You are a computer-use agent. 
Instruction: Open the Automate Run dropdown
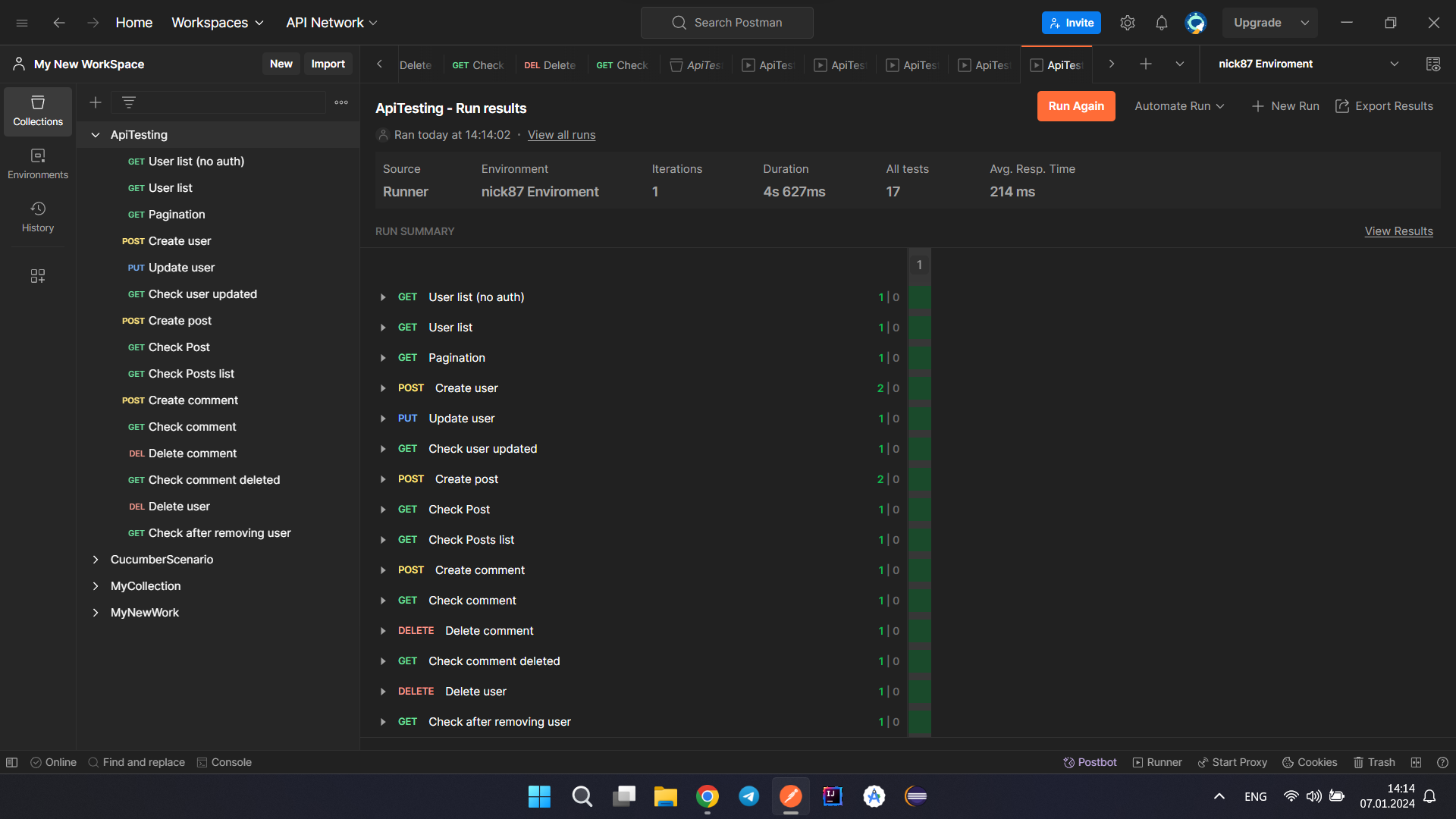[1179, 106]
